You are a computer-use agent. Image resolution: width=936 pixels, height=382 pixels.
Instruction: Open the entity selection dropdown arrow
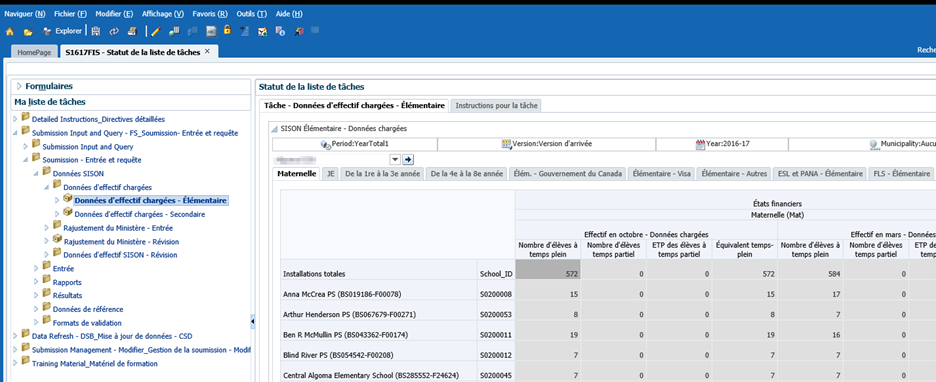tap(395, 159)
